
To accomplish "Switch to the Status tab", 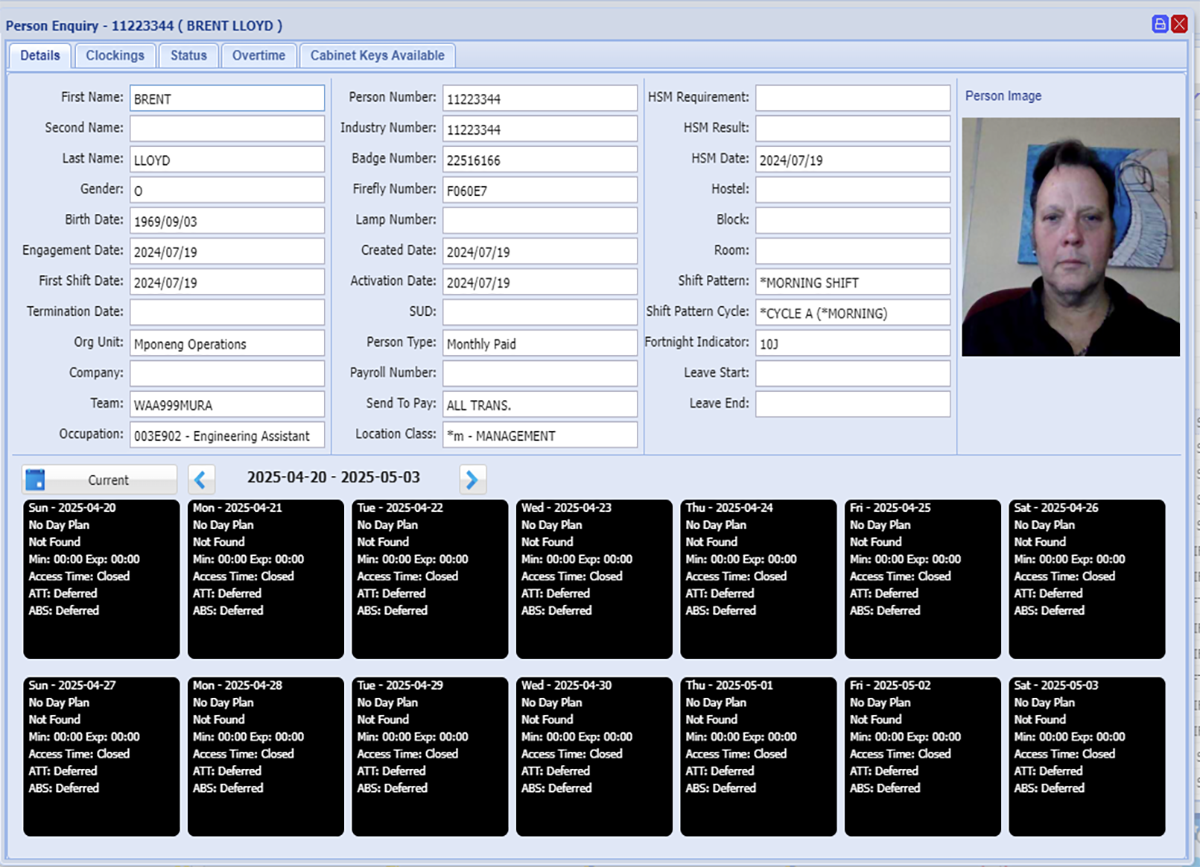I will coord(188,56).
